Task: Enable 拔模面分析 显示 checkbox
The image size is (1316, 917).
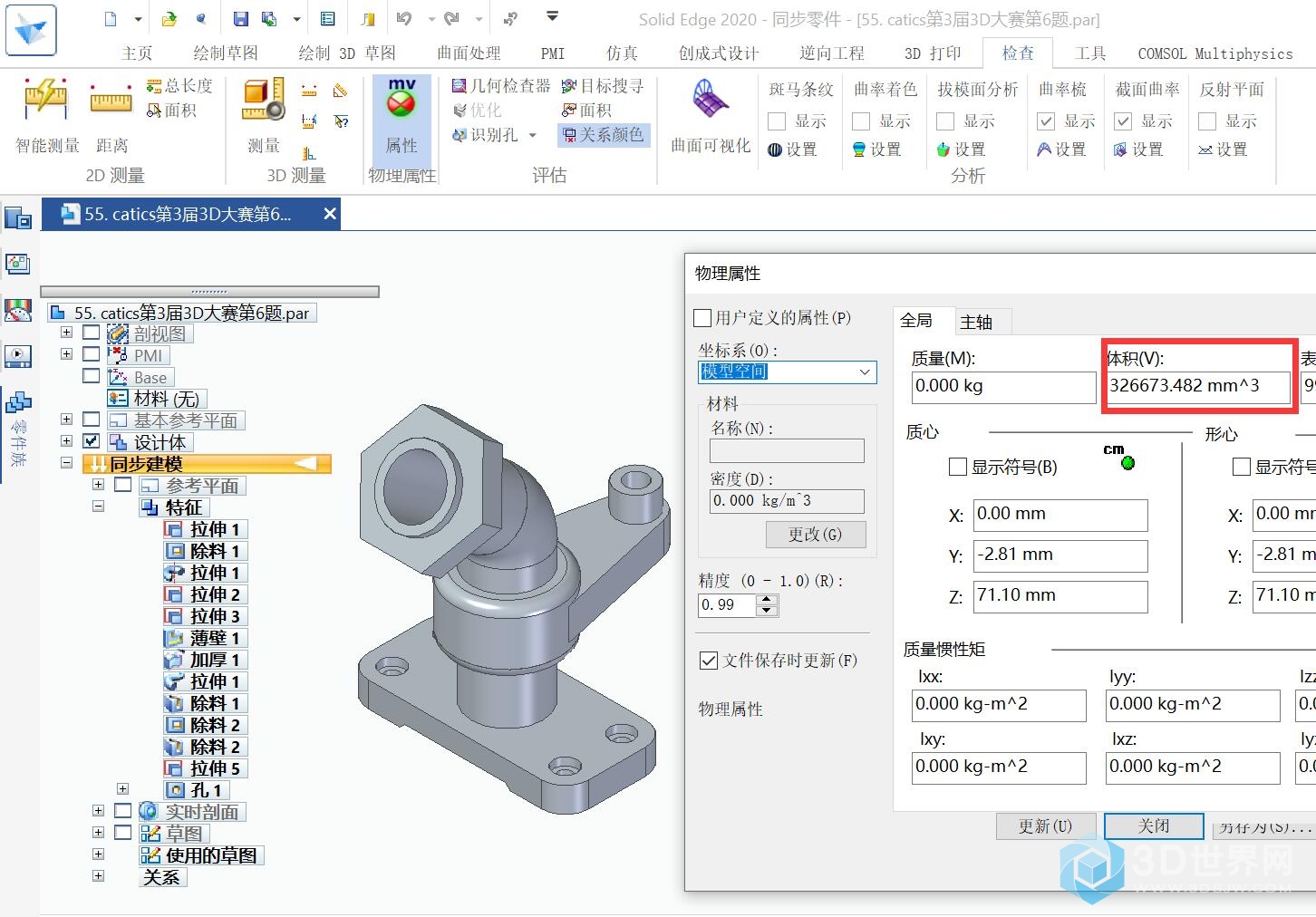Action: click(945, 121)
